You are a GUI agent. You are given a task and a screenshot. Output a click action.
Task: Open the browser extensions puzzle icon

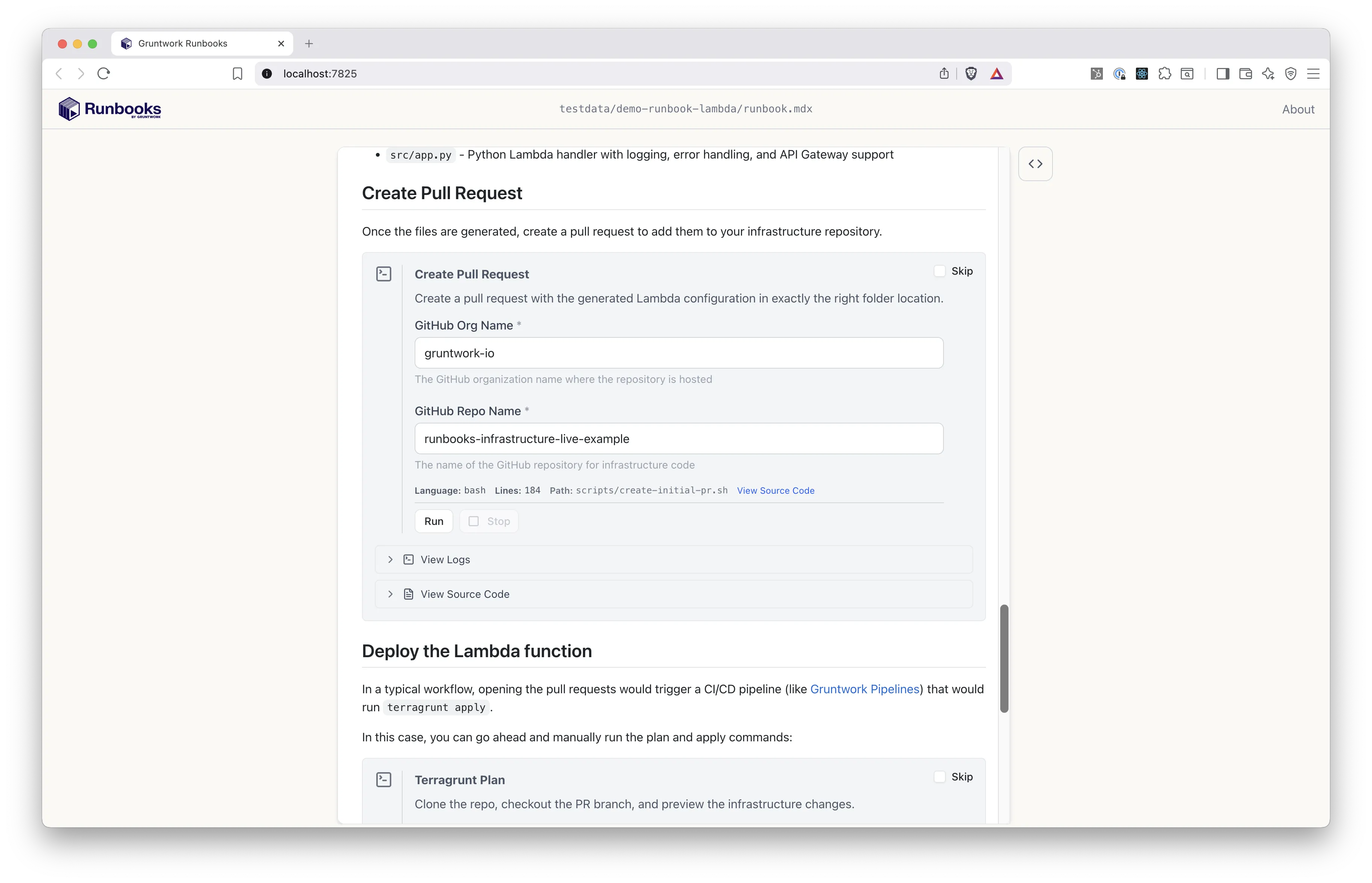[x=1165, y=74]
